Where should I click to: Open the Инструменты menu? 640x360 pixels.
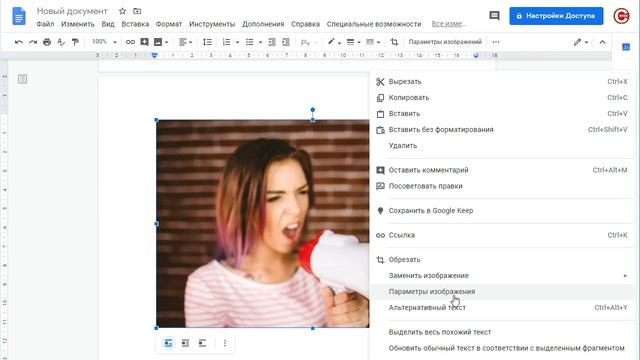[x=212, y=24]
